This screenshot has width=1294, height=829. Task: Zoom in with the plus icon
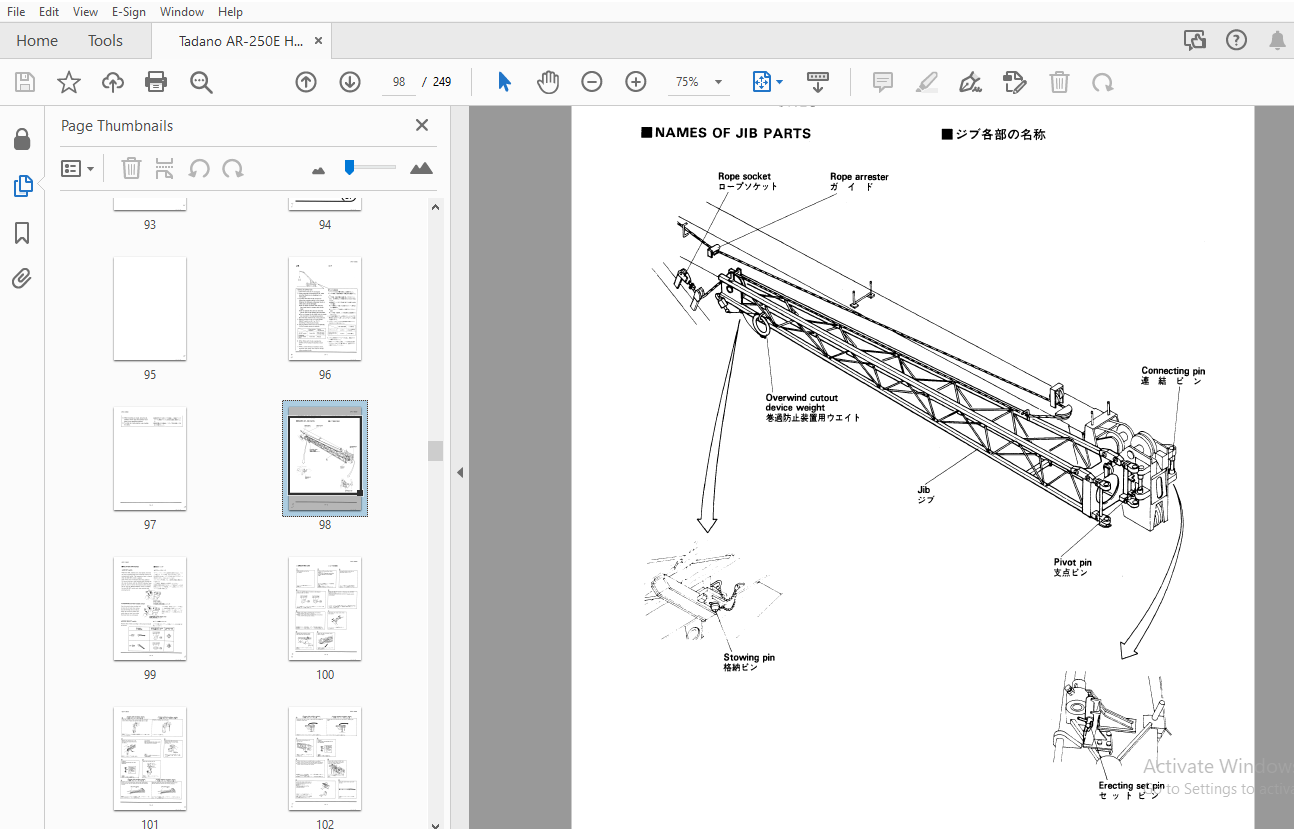(636, 82)
